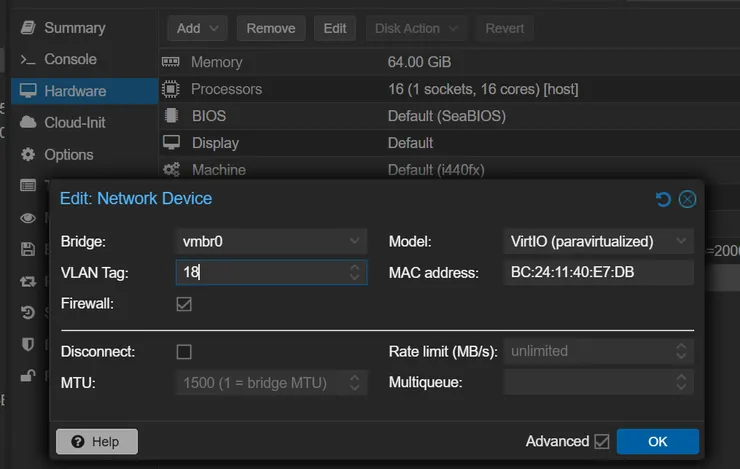Click the Memory row icon
This screenshot has width=740, height=469.
pos(170,62)
